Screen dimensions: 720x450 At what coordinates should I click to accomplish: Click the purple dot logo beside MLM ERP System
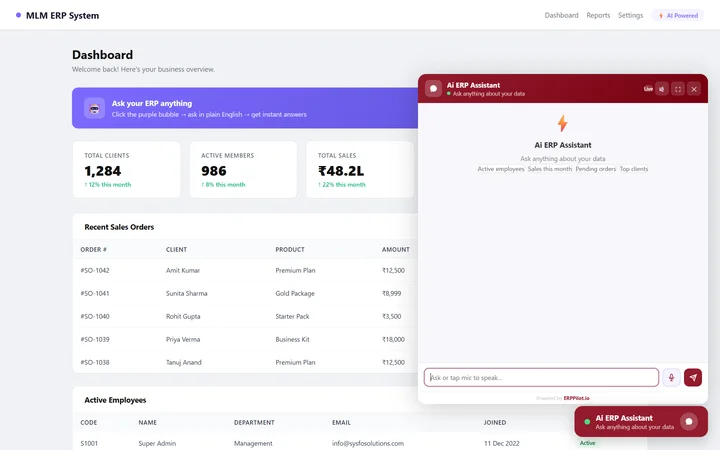coord(18,15)
